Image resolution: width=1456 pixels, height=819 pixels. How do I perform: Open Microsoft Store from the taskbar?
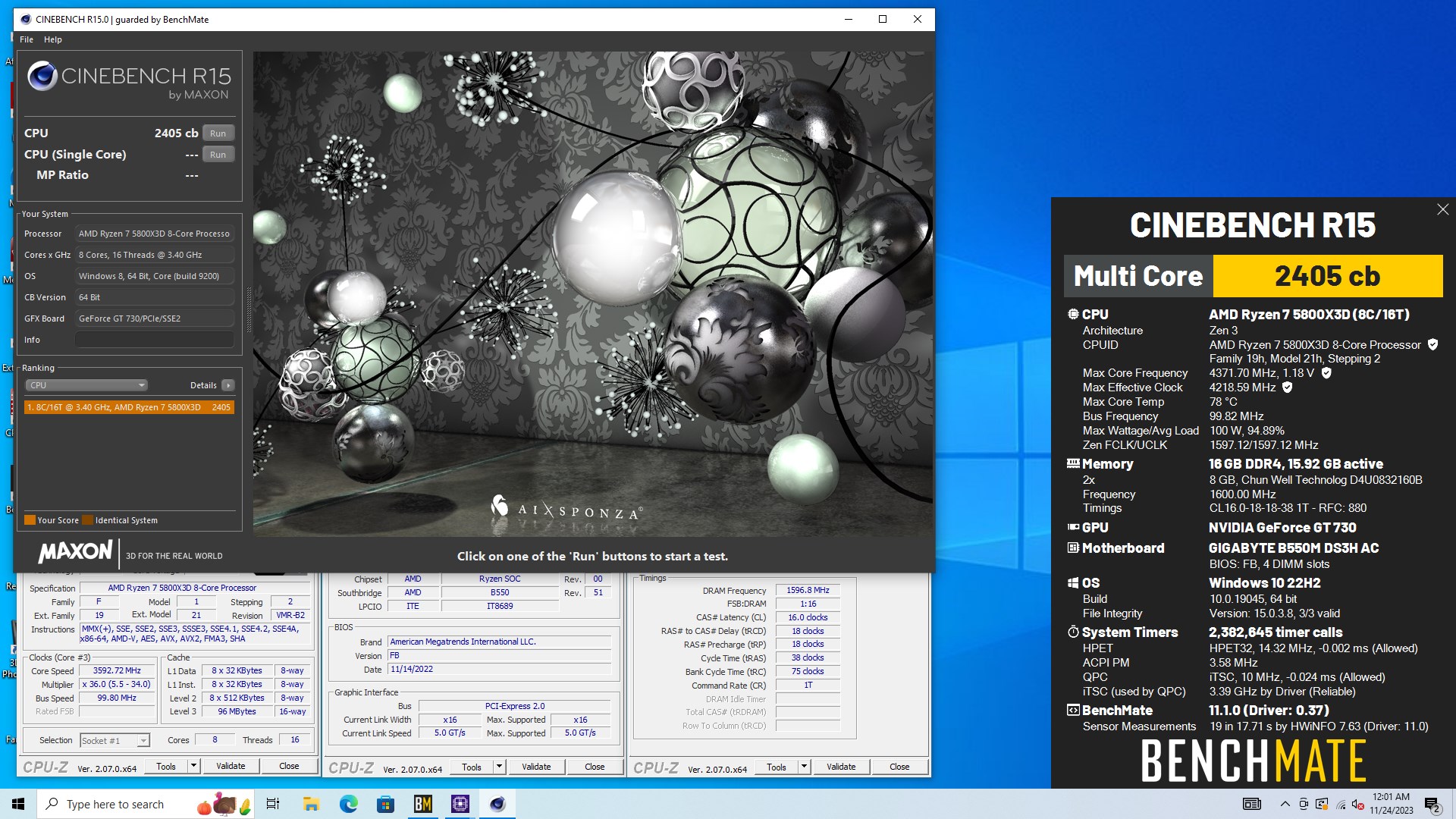[386, 804]
